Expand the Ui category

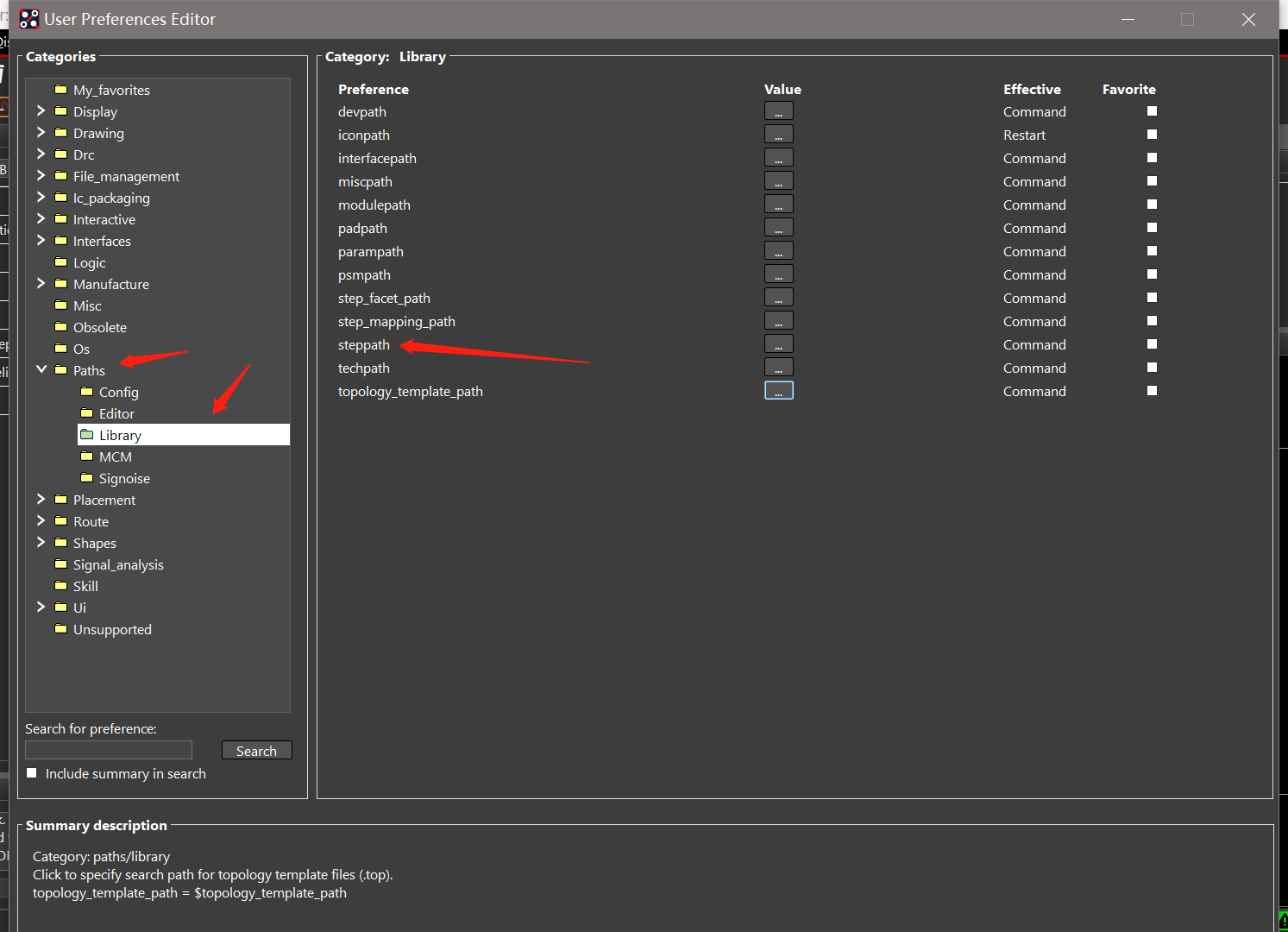(41, 607)
